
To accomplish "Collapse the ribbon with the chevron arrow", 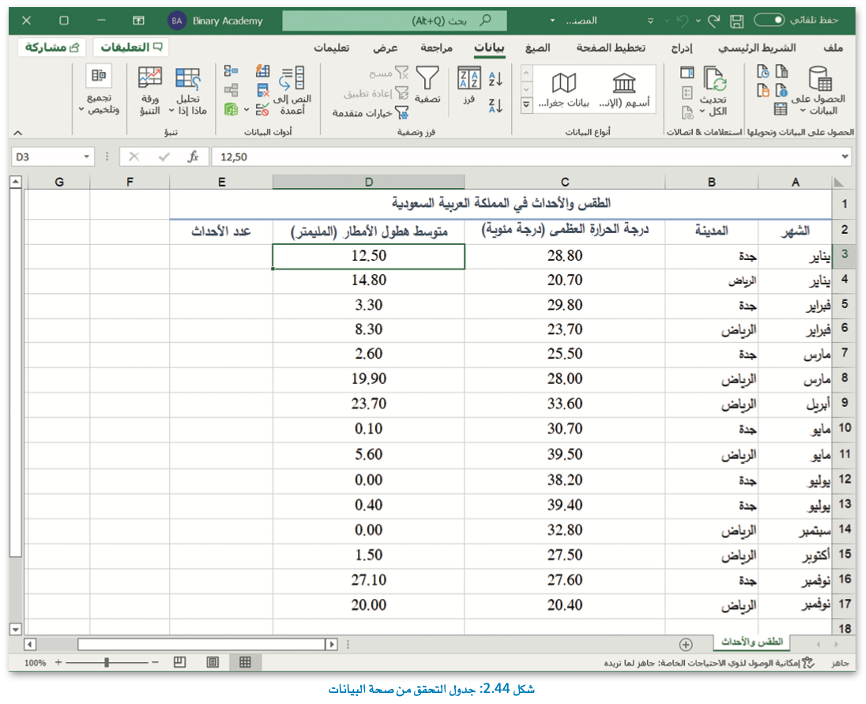I will pos(18,133).
